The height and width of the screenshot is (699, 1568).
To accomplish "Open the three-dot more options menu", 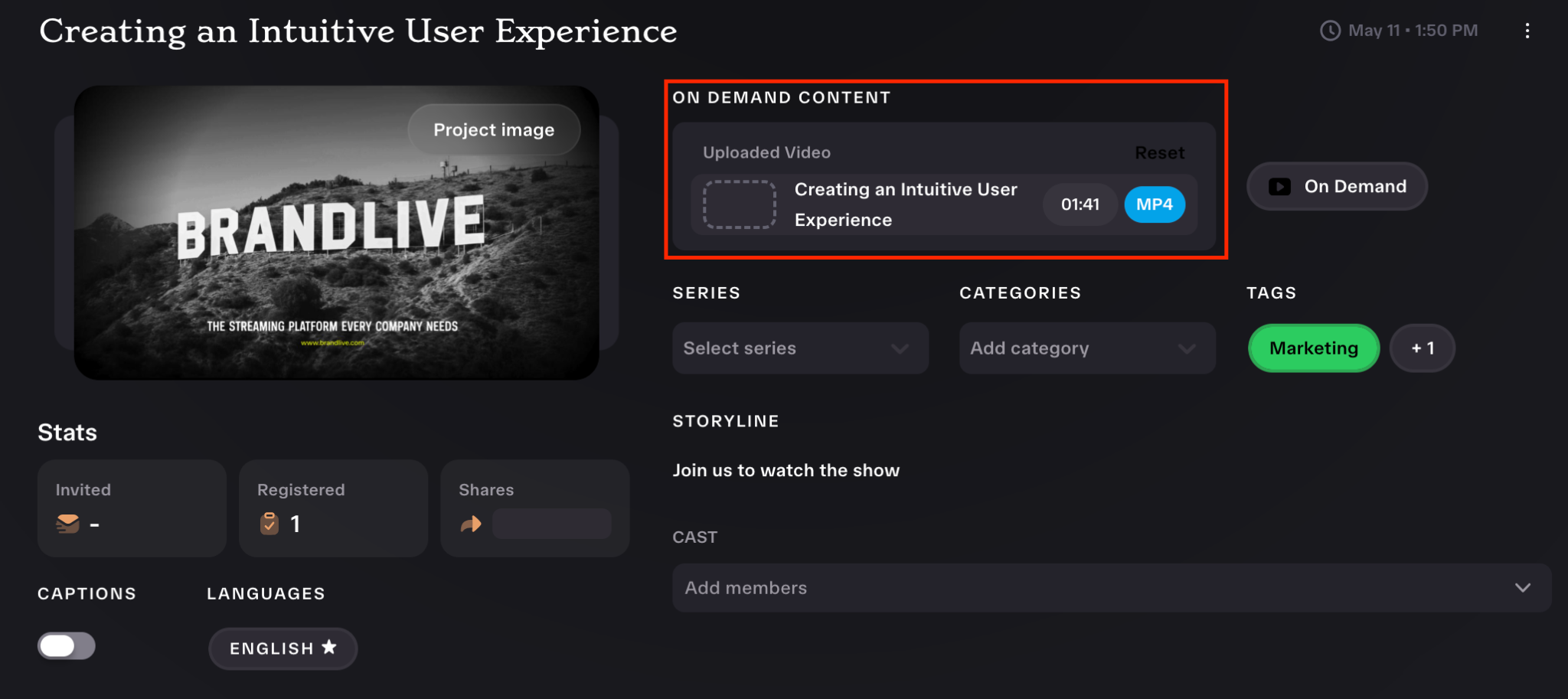I will pyautogui.click(x=1527, y=31).
